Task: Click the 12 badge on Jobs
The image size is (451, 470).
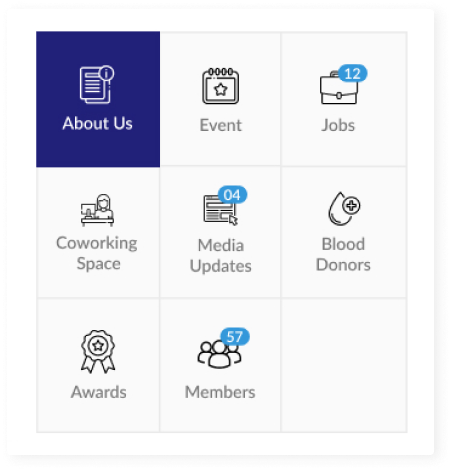Action: 353,73
